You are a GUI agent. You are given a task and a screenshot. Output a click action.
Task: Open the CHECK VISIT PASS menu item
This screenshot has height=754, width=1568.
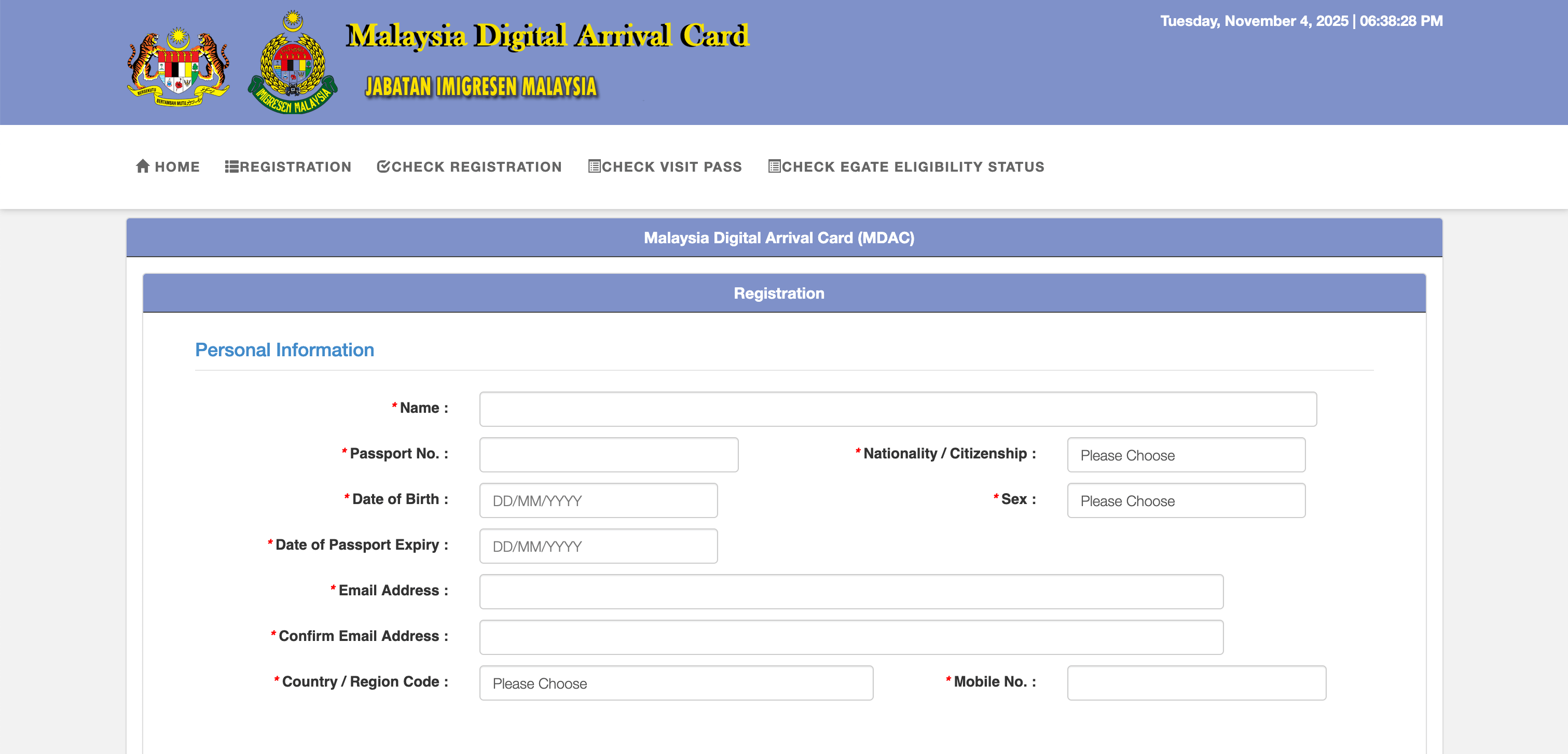pos(665,167)
